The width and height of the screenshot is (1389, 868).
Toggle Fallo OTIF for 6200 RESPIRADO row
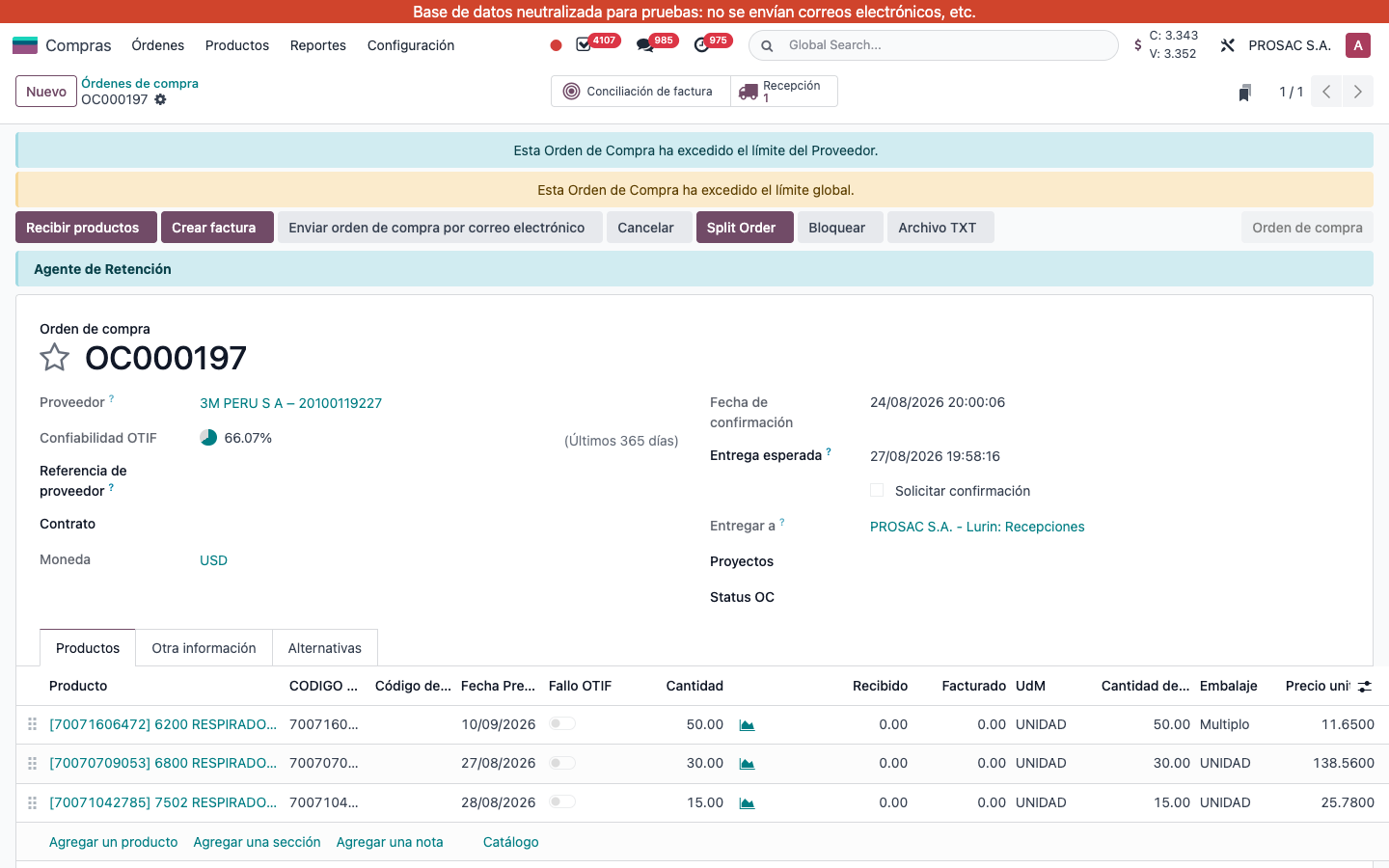pyautogui.click(x=562, y=723)
